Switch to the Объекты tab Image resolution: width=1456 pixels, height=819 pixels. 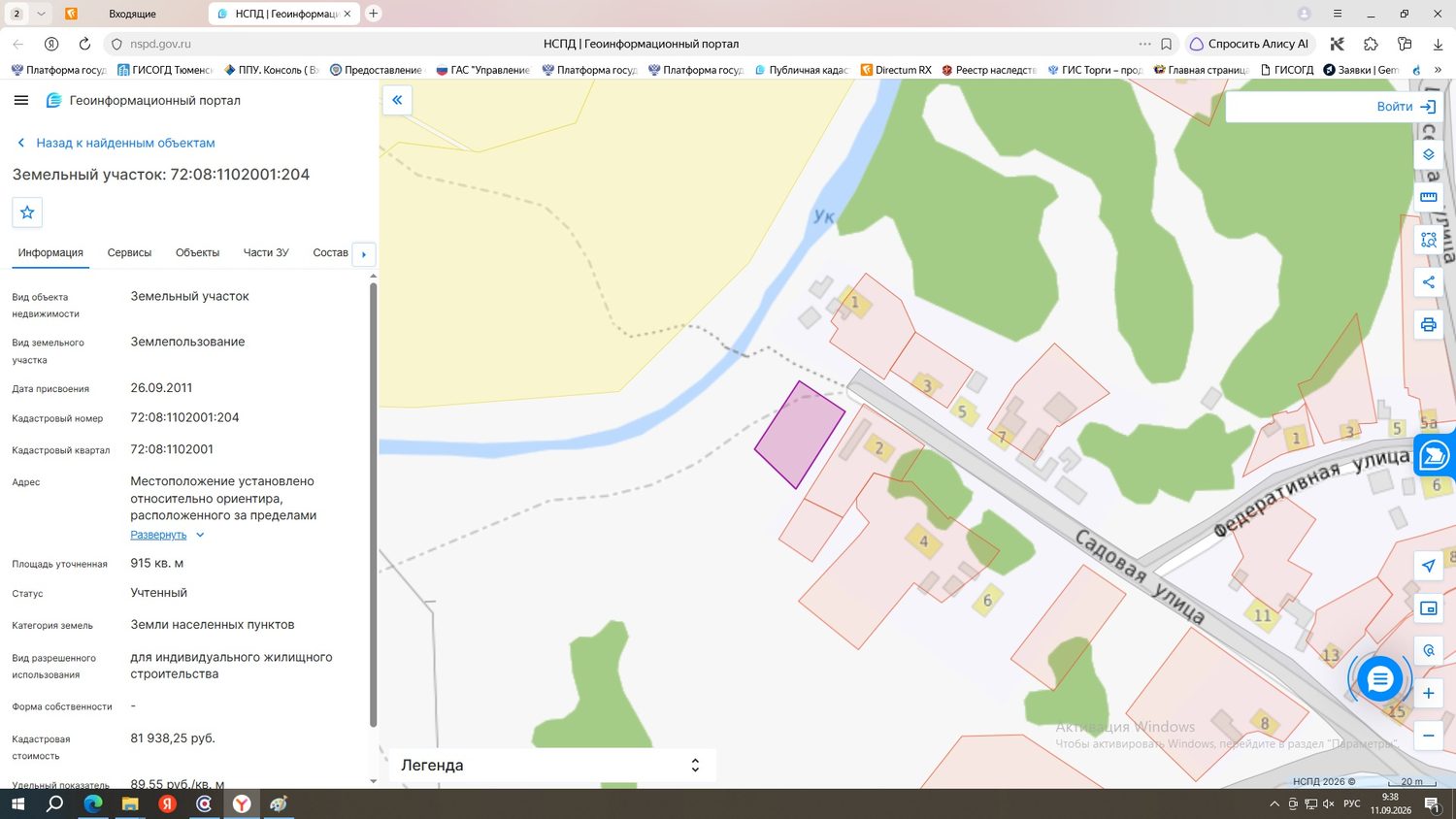point(197,252)
